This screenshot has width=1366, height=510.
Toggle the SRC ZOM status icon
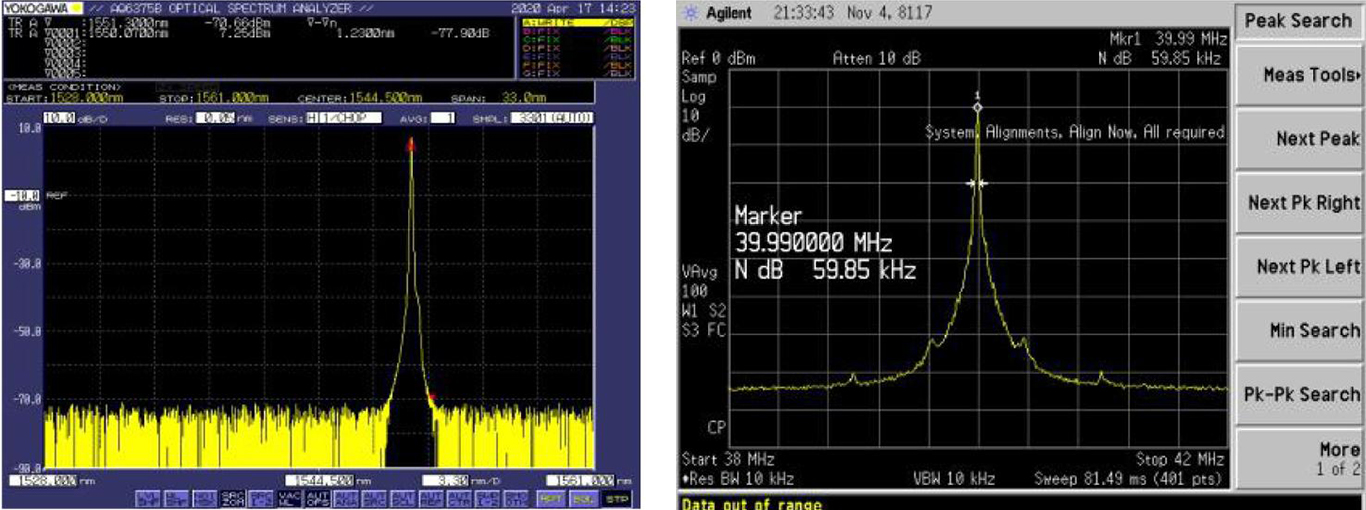coord(233,497)
